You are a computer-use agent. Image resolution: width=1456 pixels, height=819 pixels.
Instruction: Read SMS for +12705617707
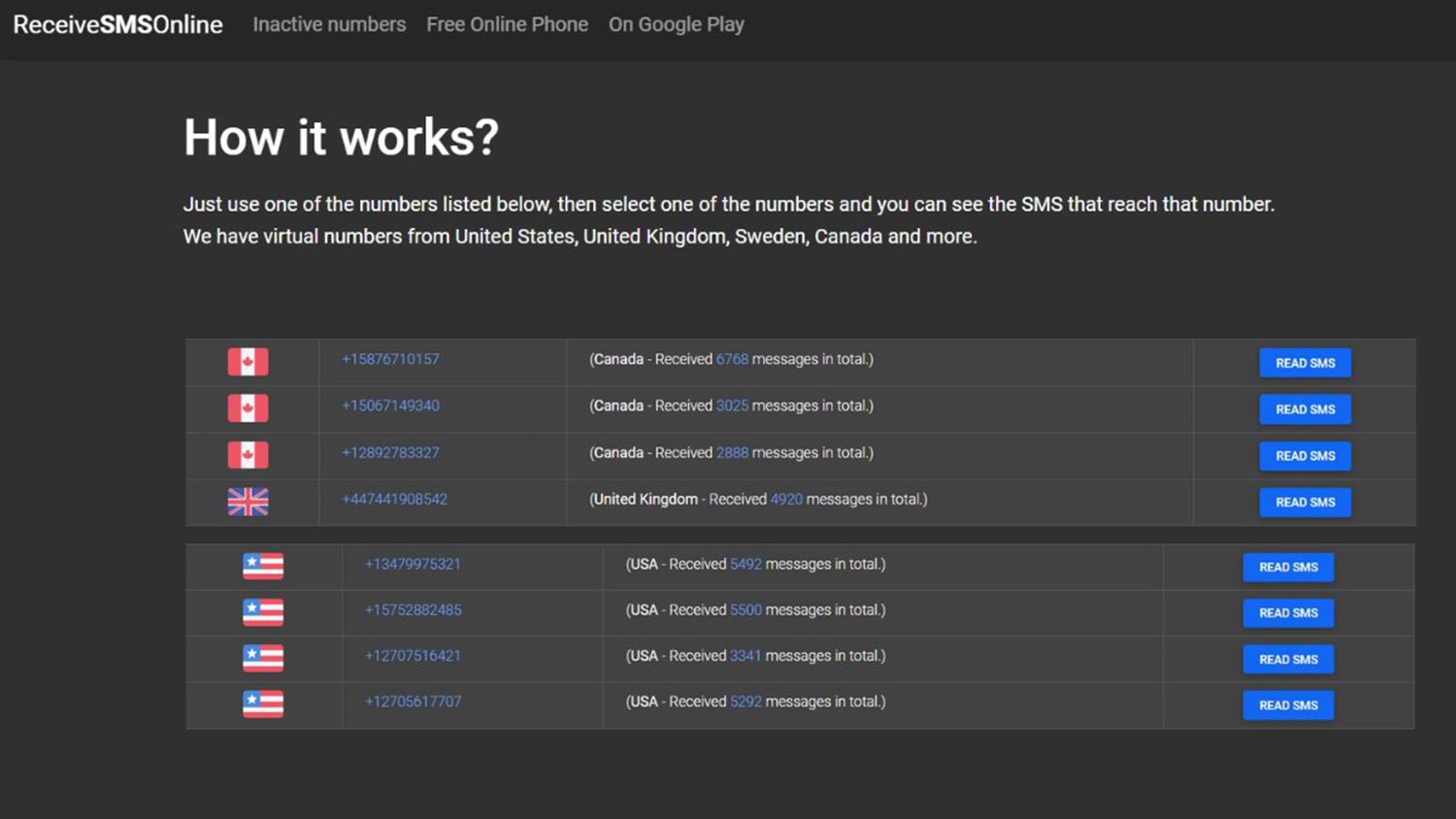[1288, 705]
